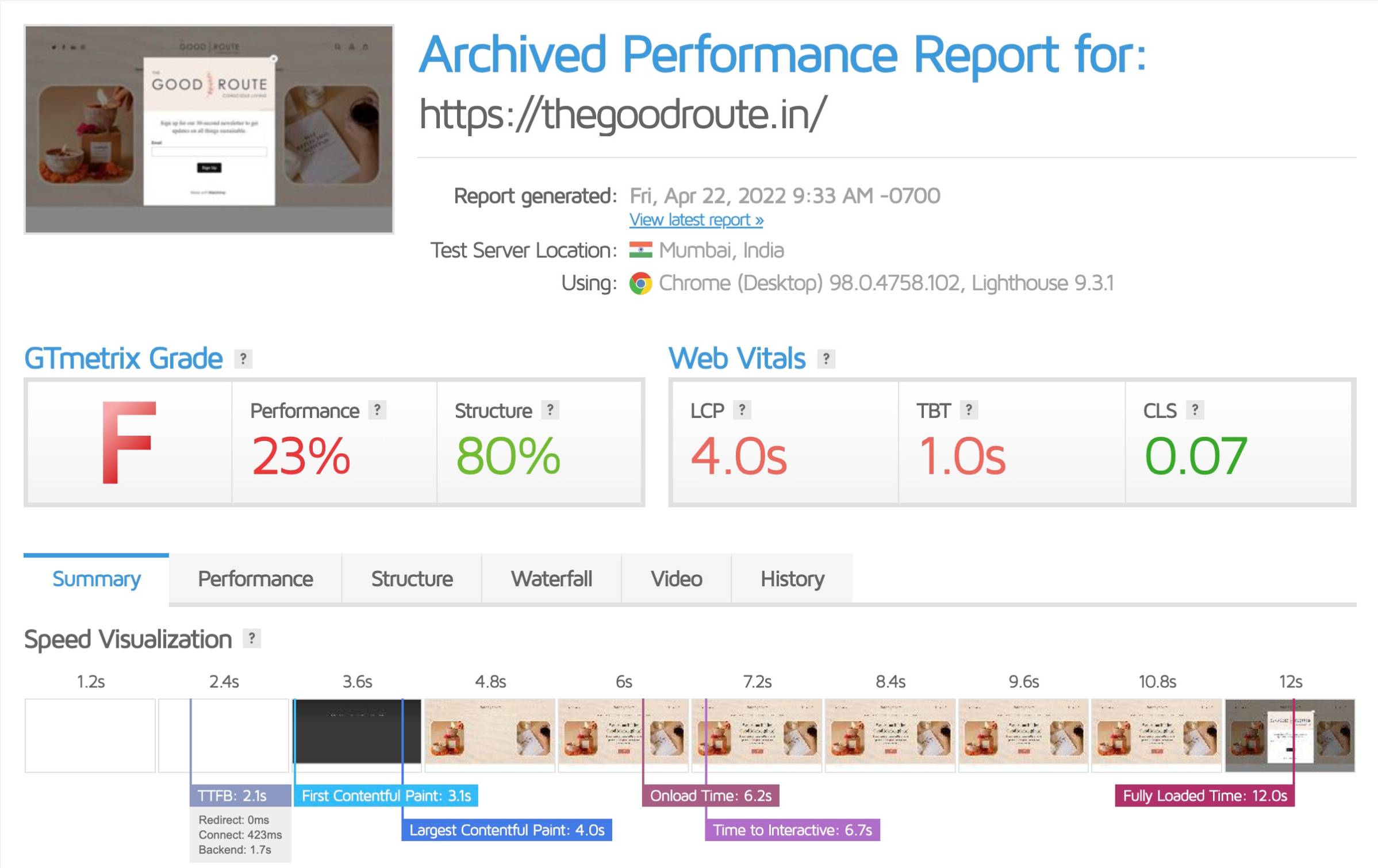The width and height of the screenshot is (1378, 868).
Task: Open the Speed Visualization help icon
Action: tap(251, 639)
